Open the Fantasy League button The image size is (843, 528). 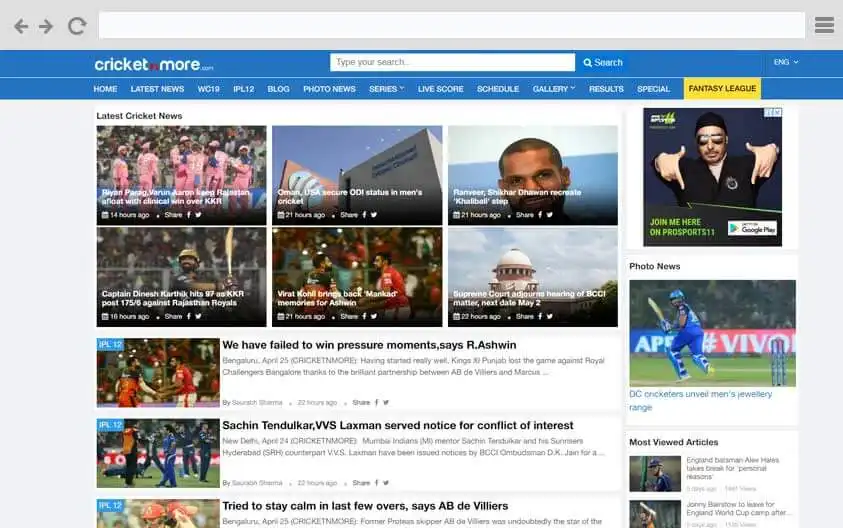[722, 89]
